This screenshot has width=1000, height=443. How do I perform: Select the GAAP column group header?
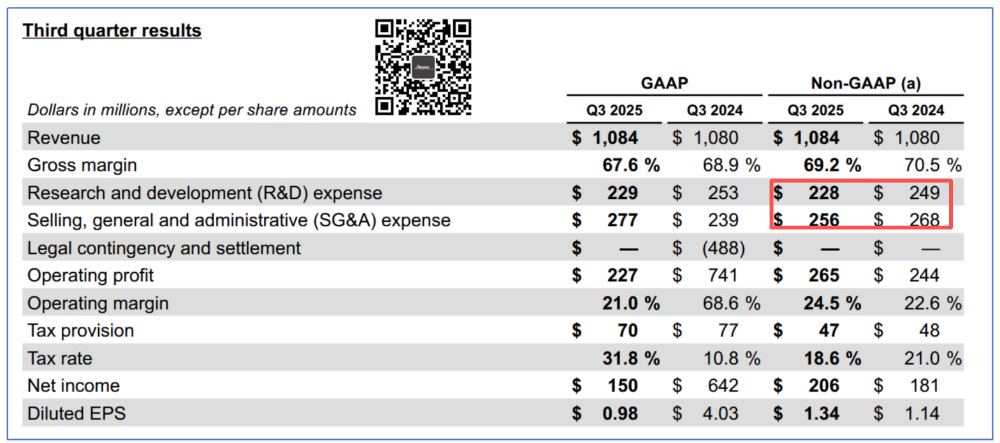pyautogui.click(x=664, y=83)
